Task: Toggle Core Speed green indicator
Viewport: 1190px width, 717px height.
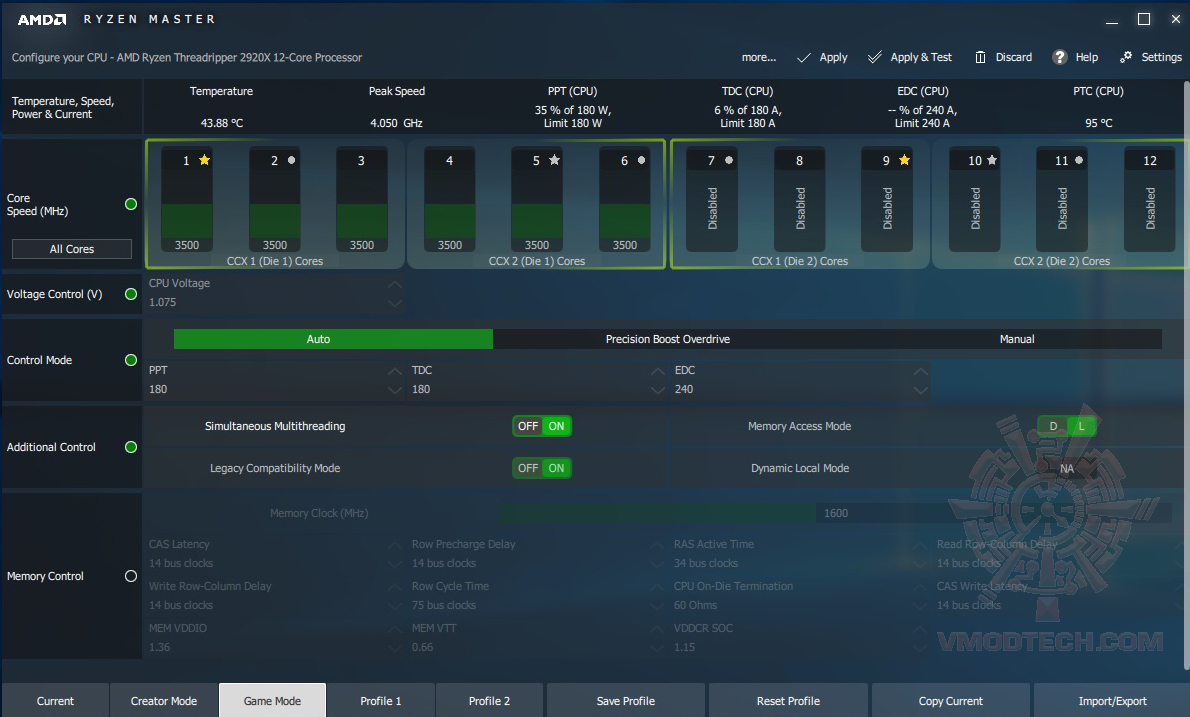Action: [131, 204]
